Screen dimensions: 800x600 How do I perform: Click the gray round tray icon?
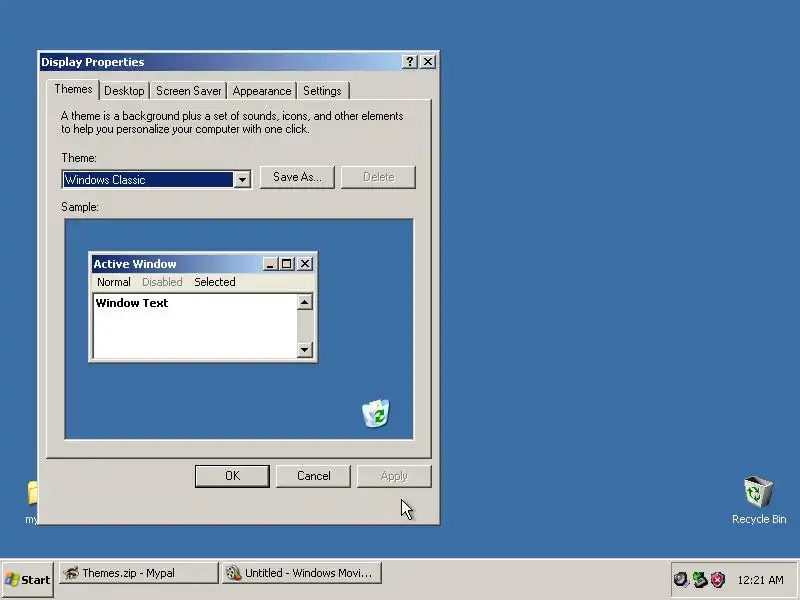point(681,580)
